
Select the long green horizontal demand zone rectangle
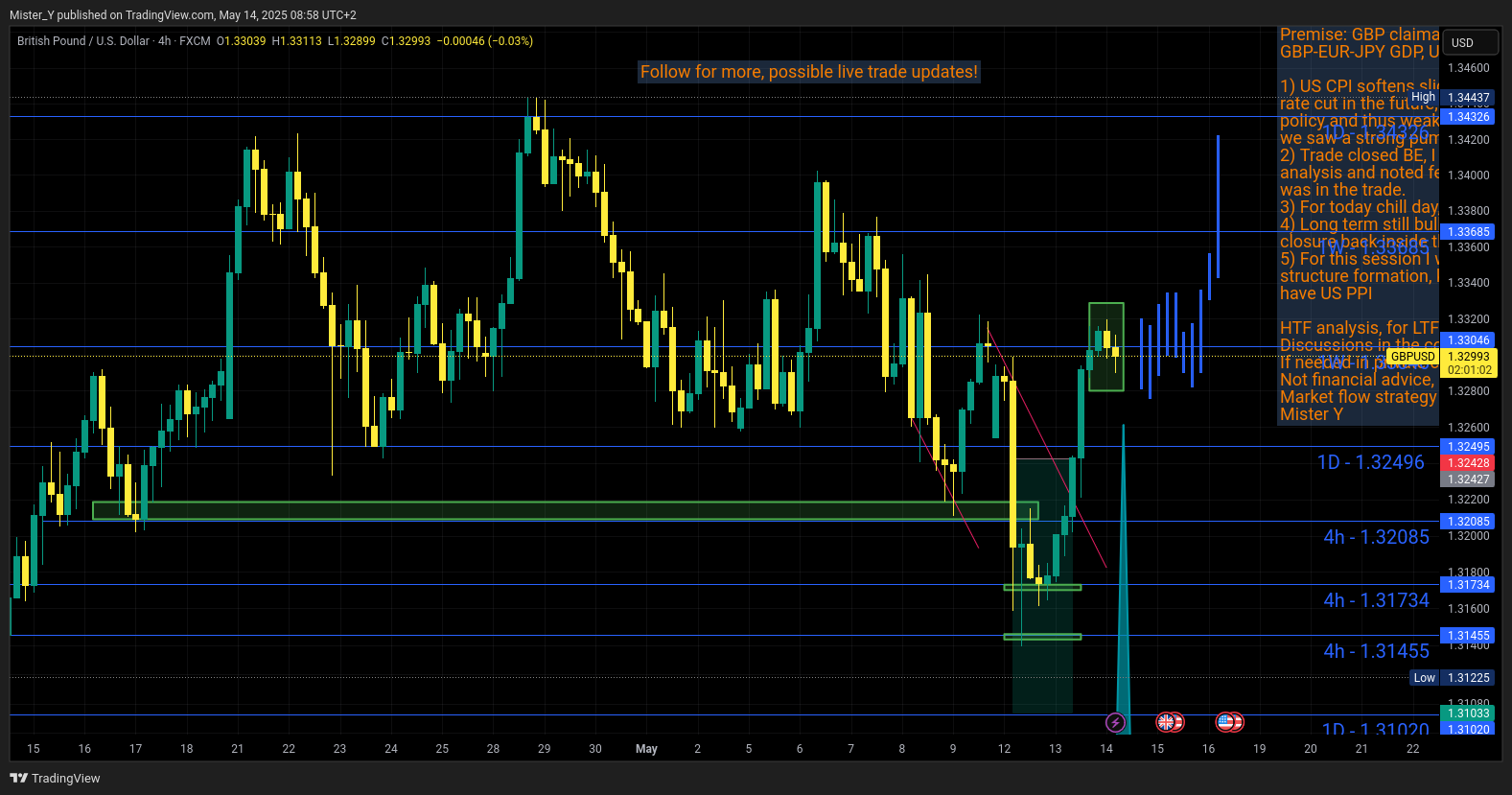(566, 510)
